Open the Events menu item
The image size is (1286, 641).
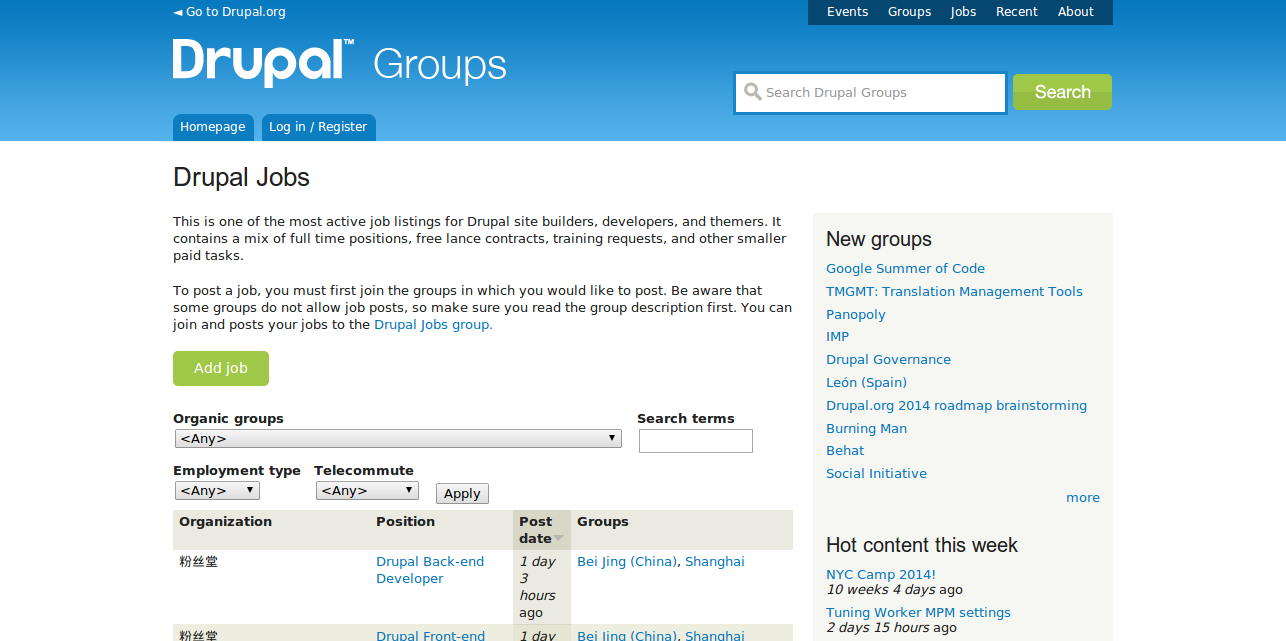[x=847, y=12]
